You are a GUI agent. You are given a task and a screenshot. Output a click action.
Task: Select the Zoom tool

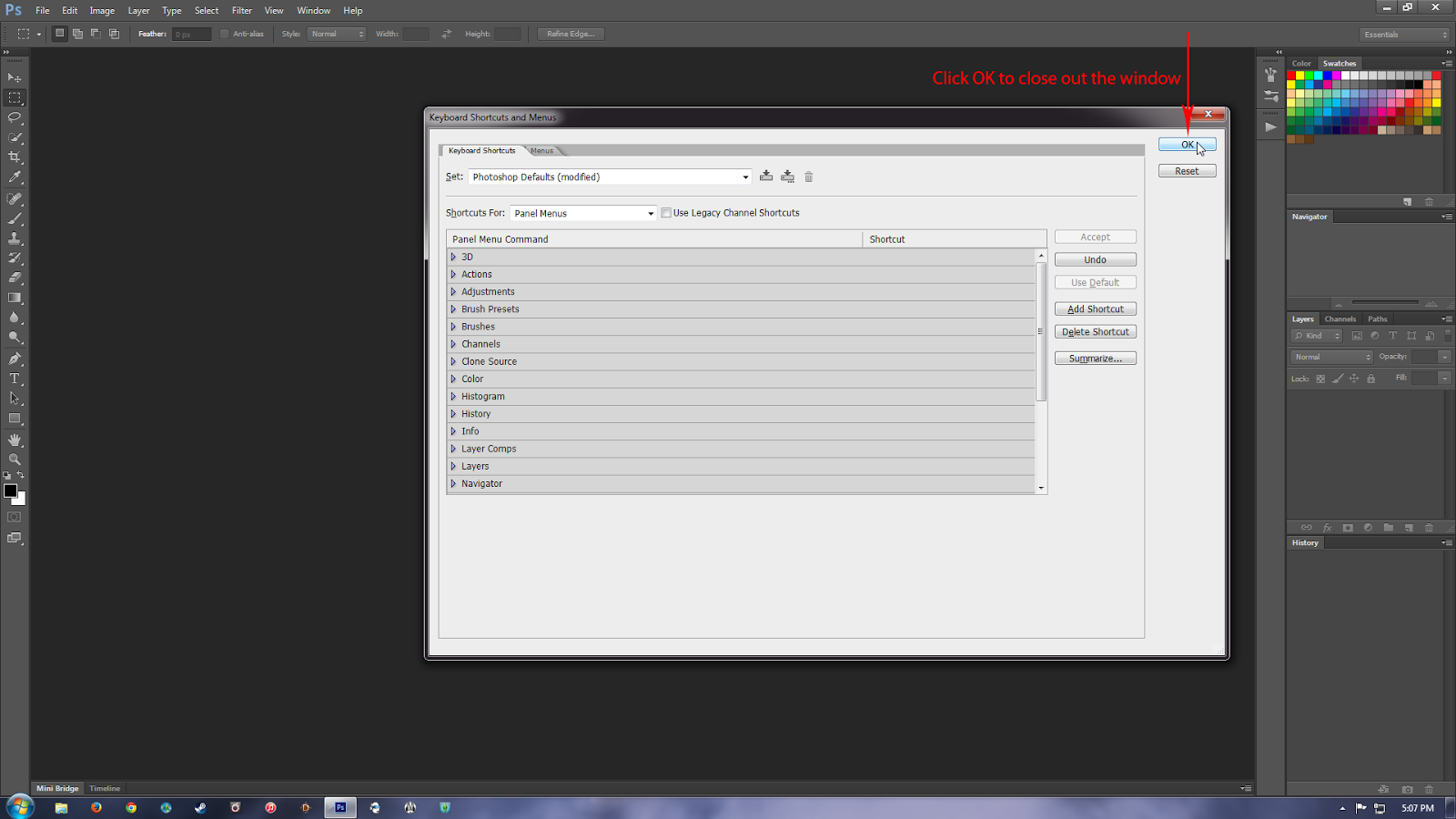pos(15,460)
